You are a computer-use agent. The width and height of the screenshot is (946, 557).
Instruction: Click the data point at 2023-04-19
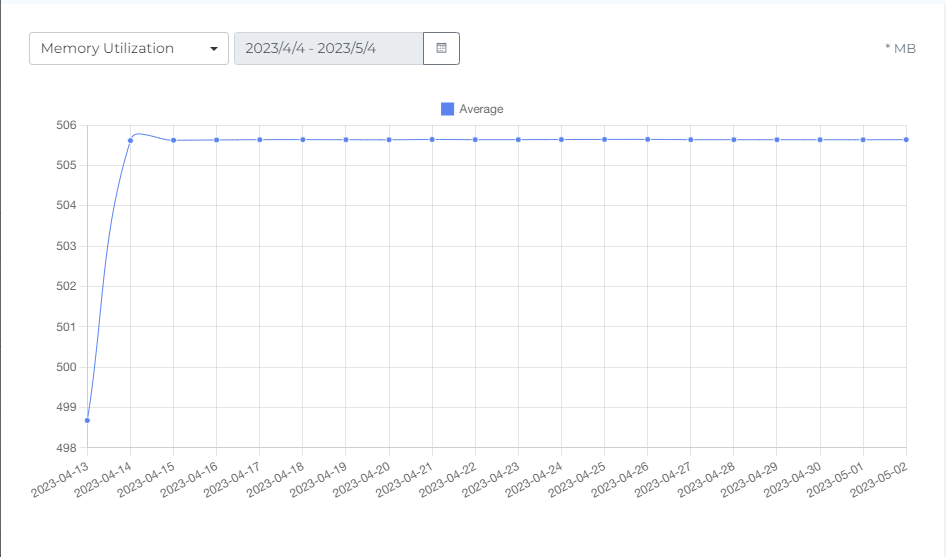click(346, 139)
